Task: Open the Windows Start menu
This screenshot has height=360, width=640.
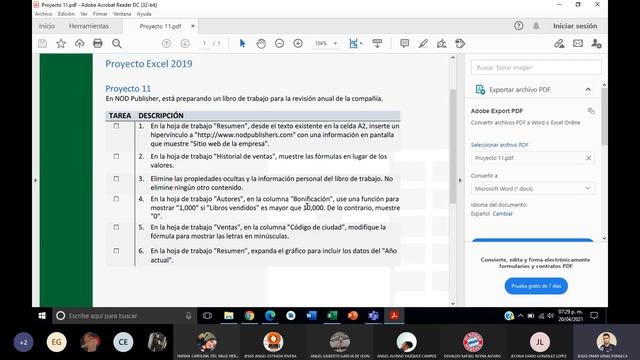Action: coord(42,316)
